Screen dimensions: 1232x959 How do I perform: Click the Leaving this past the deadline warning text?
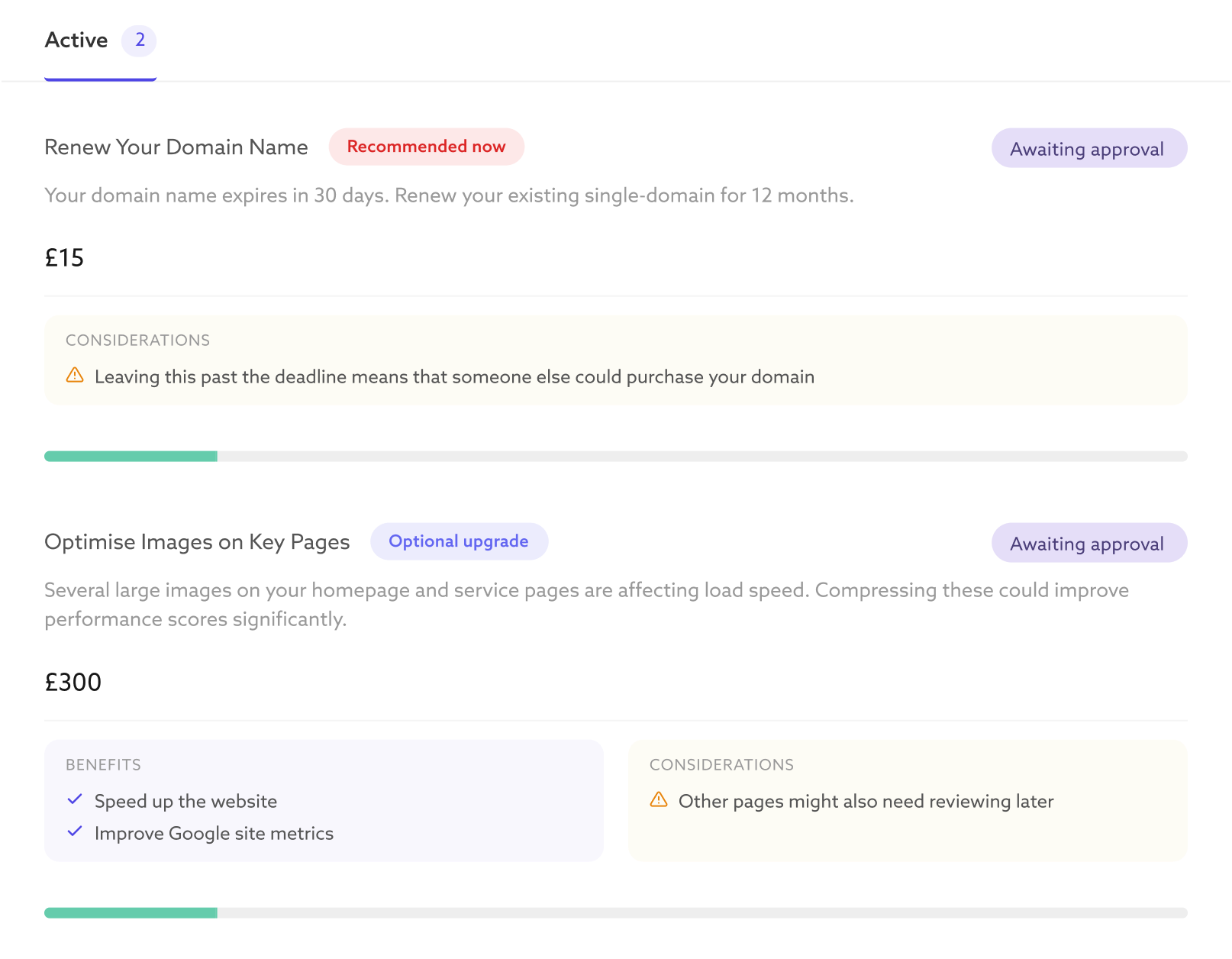454,376
